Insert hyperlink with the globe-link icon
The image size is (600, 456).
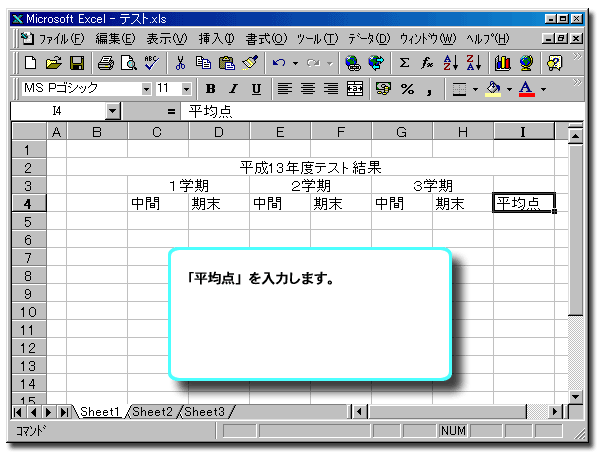(352, 63)
